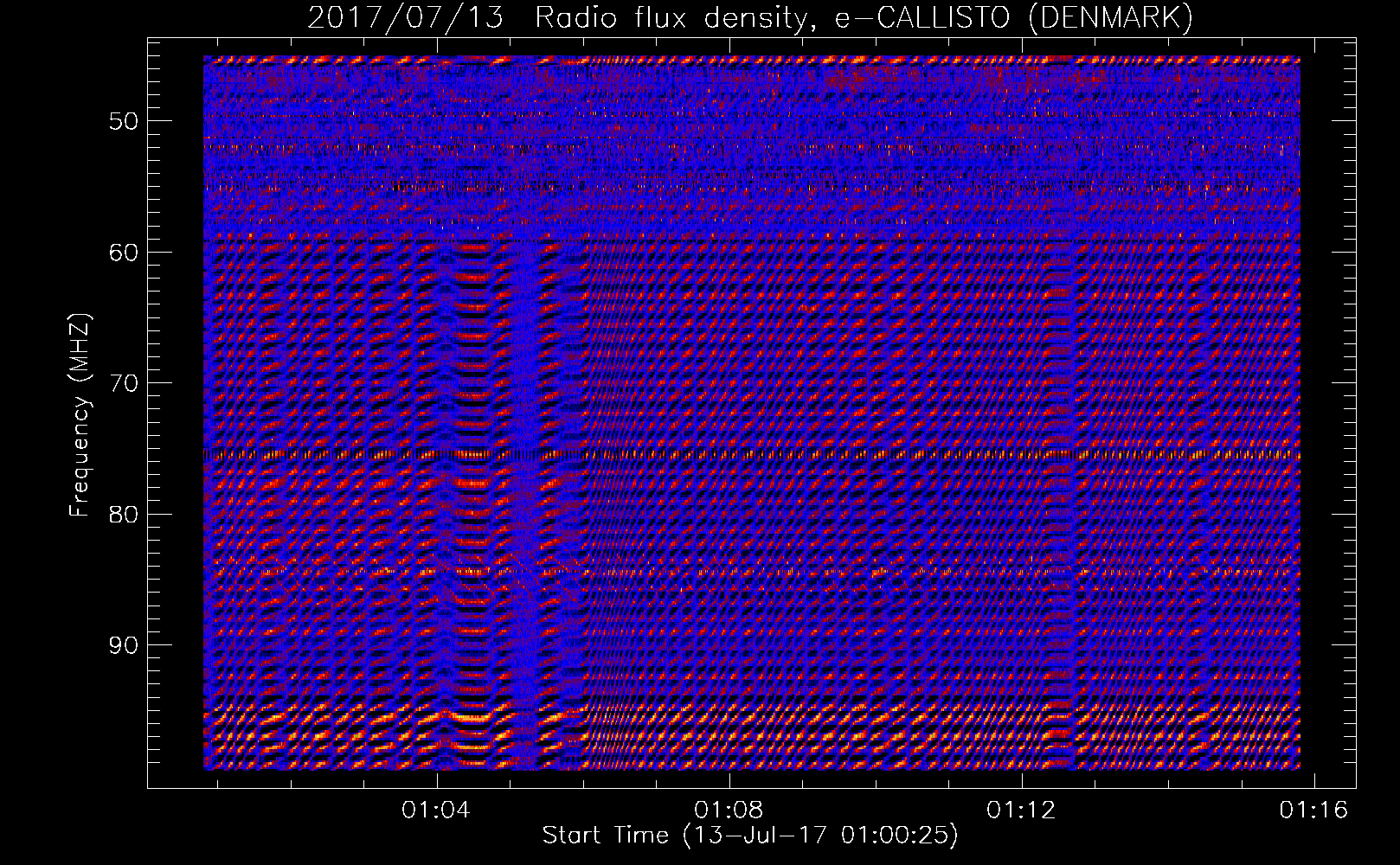Click the 01:12 time tick label
Viewport: 1400px width, 865px height.
point(1021,810)
